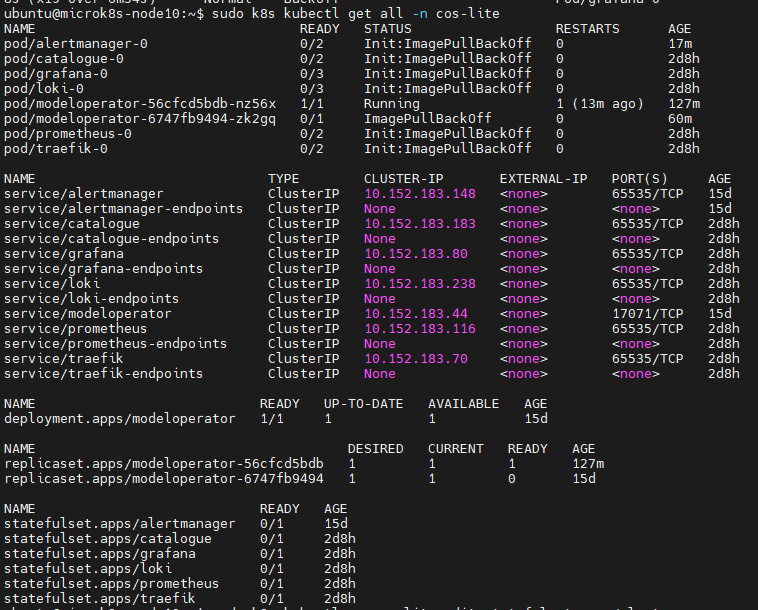
Task: Click service/catalogue-endpoints name
Action: pyautogui.click(x=111, y=239)
